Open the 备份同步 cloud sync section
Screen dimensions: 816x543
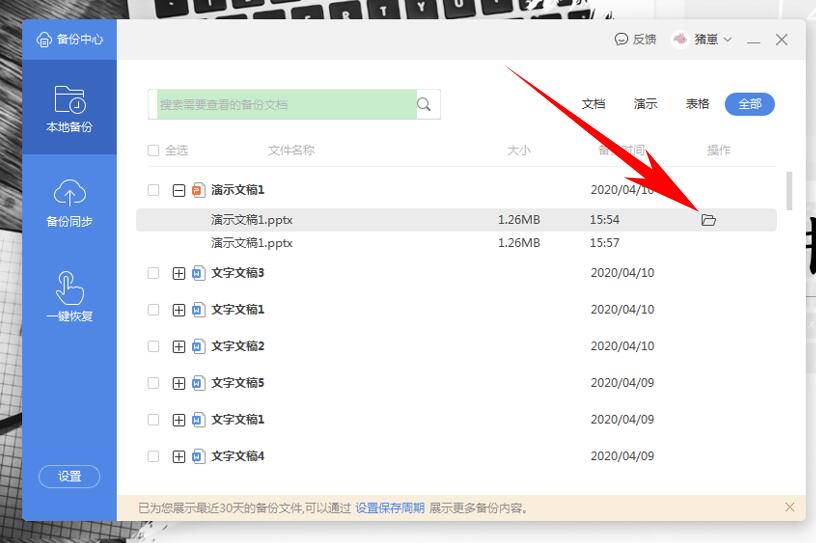pos(69,203)
